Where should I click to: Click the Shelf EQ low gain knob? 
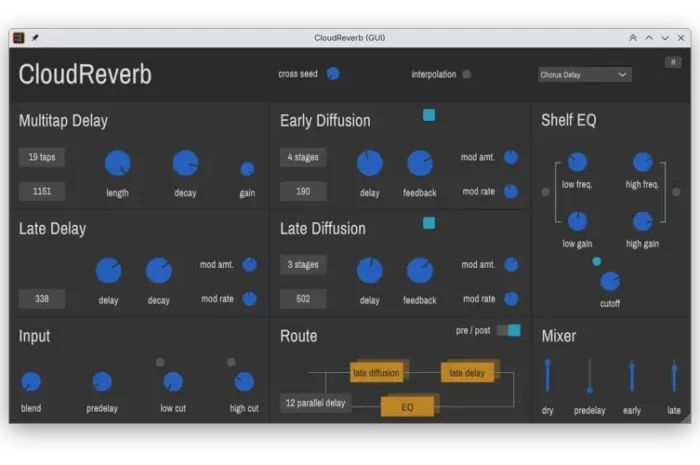tap(577, 221)
